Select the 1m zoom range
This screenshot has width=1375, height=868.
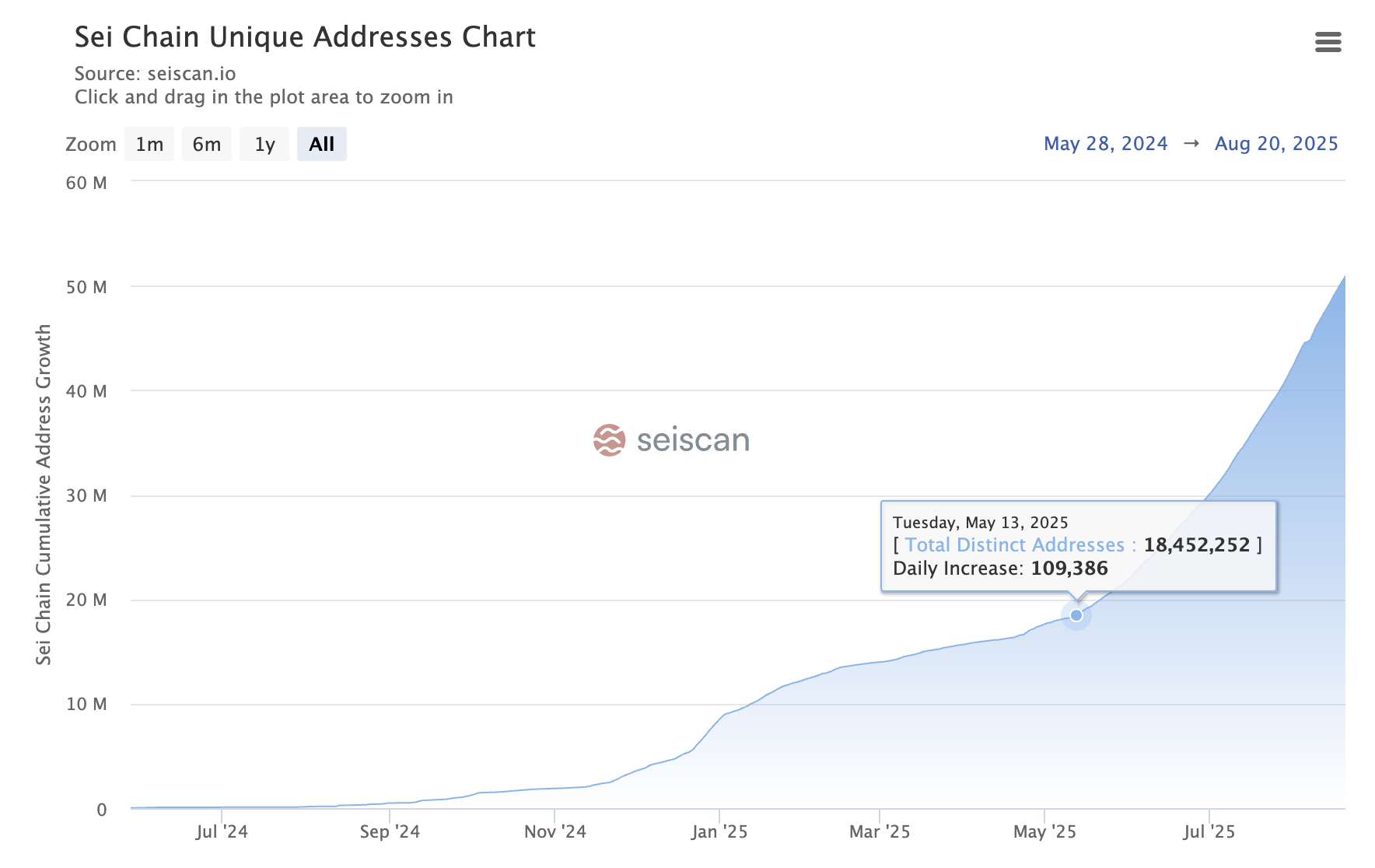coord(149,145)
